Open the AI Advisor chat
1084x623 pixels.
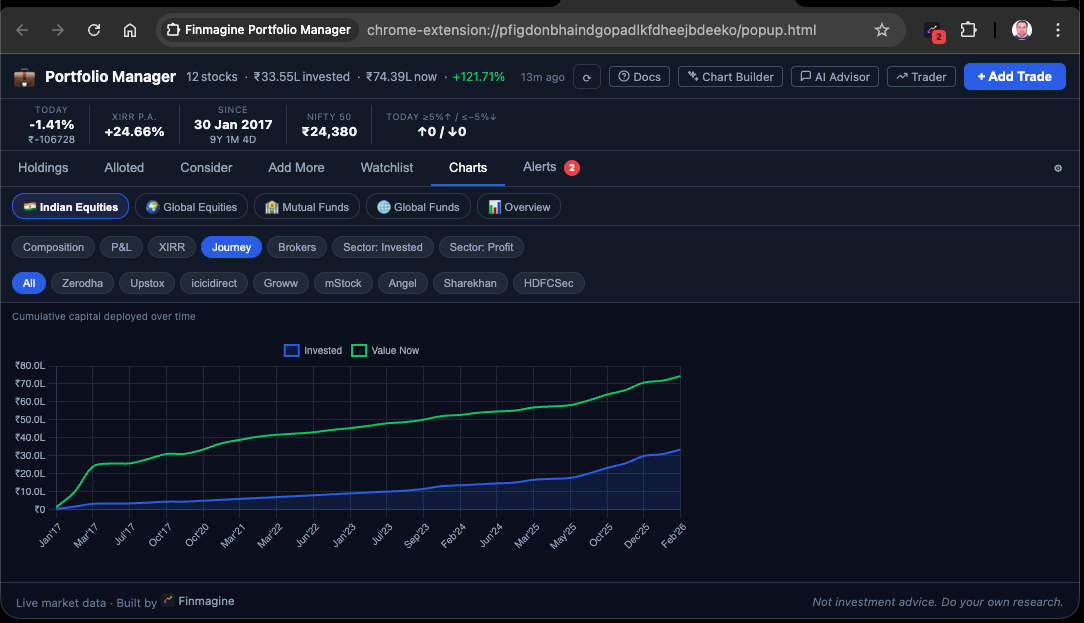click(x=834, y=76)
